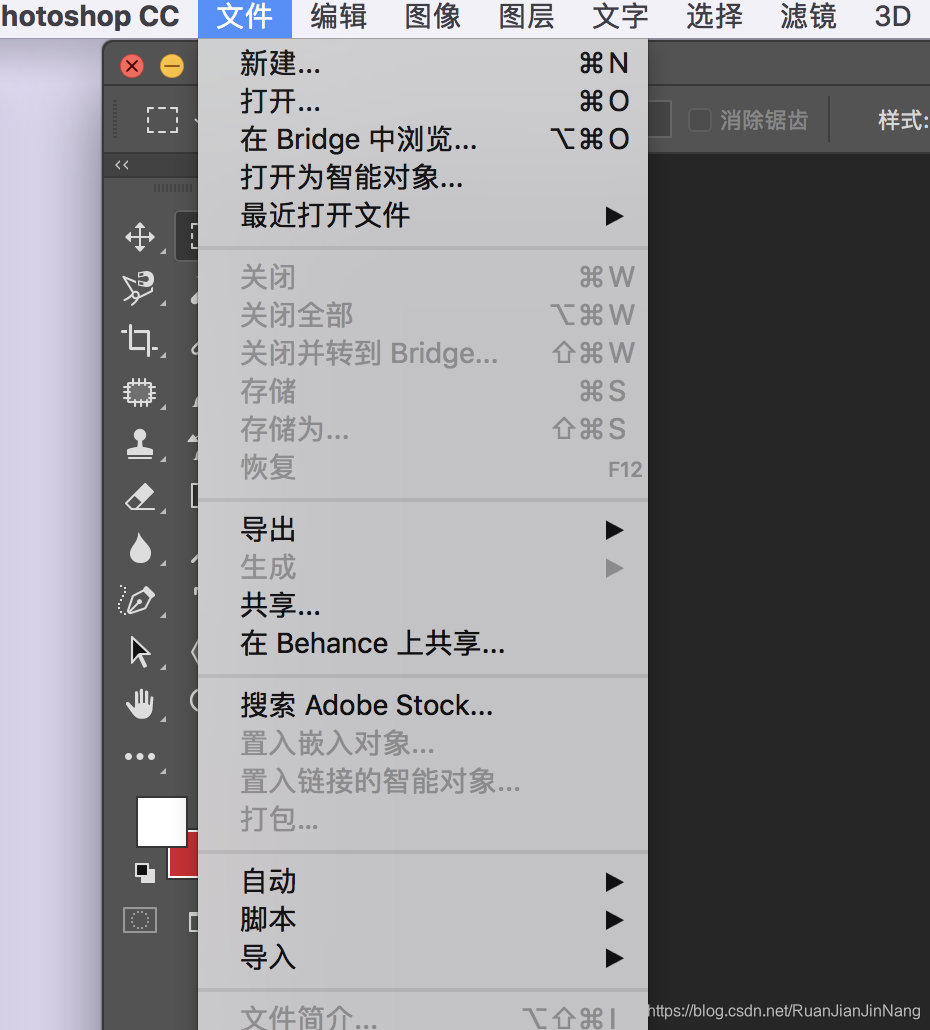Choose 新建... from the file menu
The width and height of the screenshot is (930, 1030).
(422, 64)
